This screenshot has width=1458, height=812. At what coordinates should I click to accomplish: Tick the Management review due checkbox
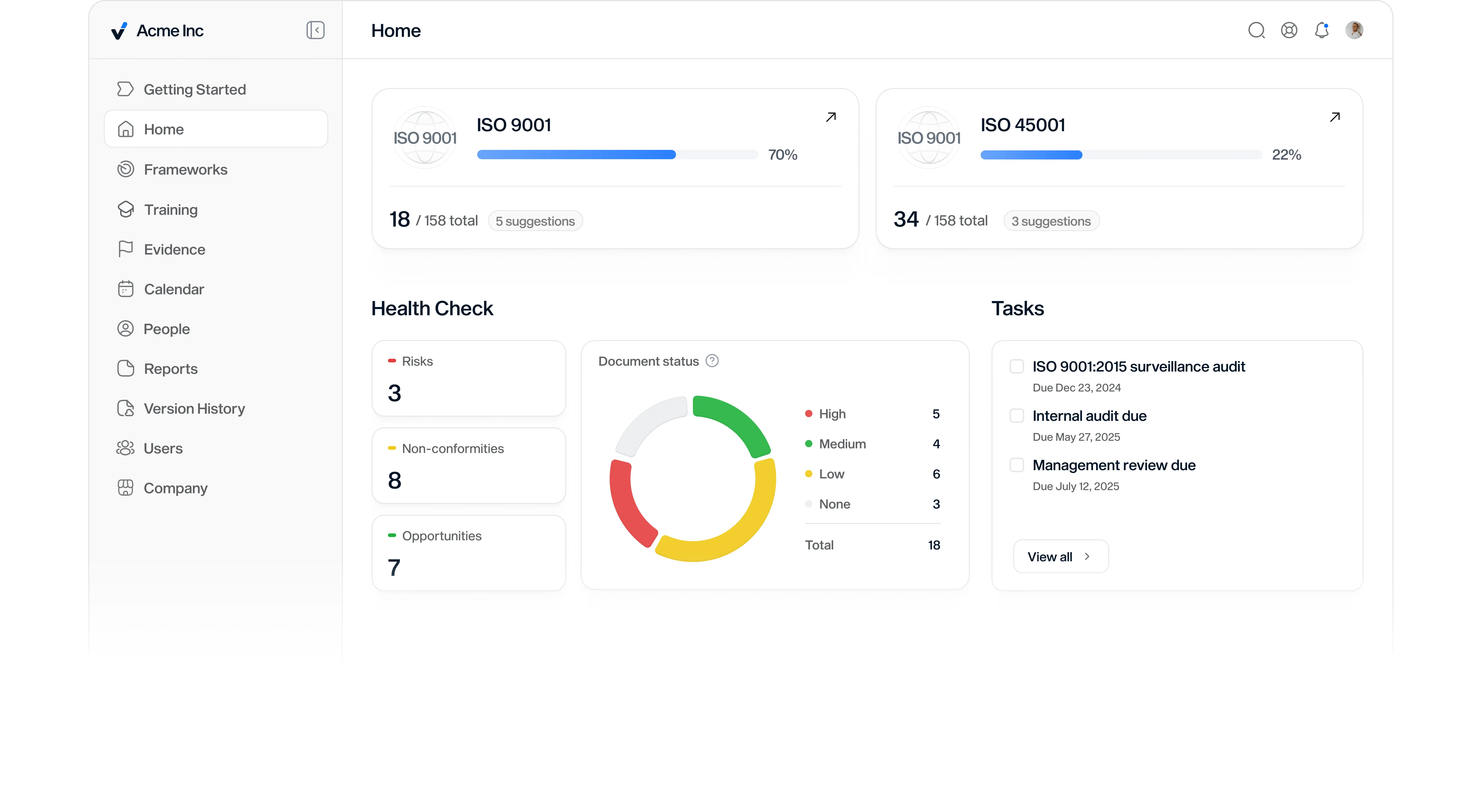(1017, 465)
